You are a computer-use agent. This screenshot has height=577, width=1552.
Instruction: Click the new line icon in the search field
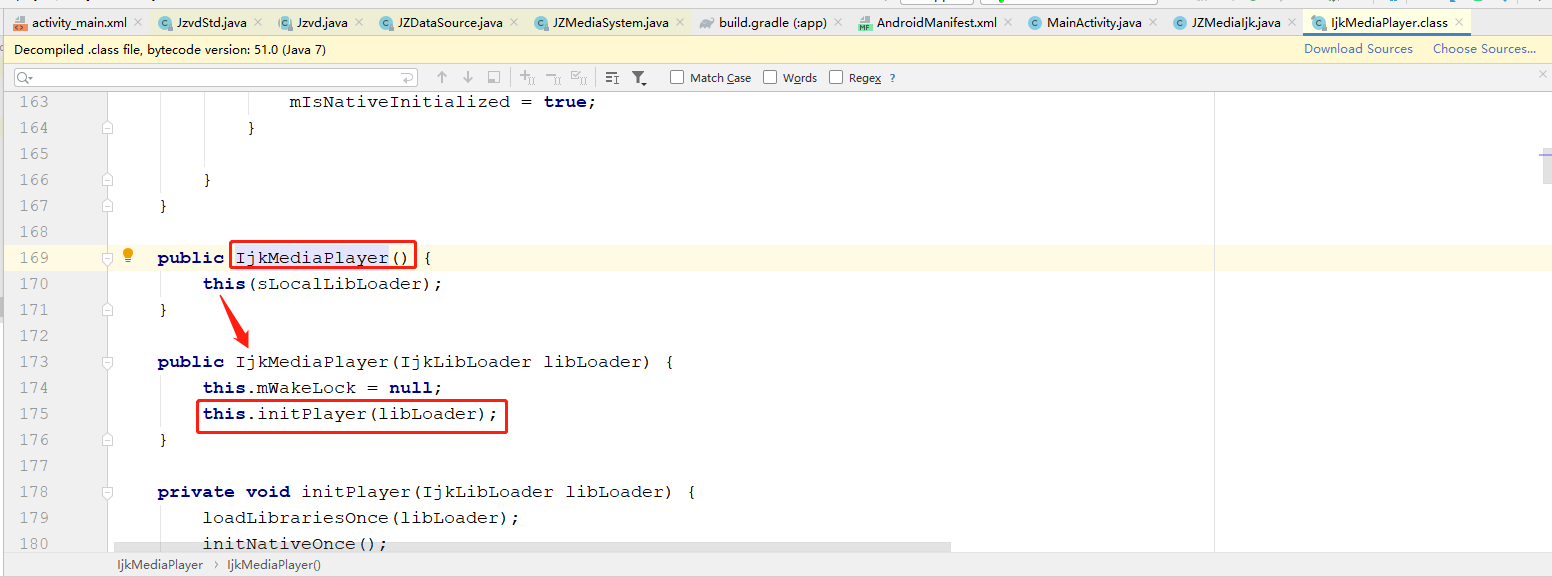[x=407, y=77]
